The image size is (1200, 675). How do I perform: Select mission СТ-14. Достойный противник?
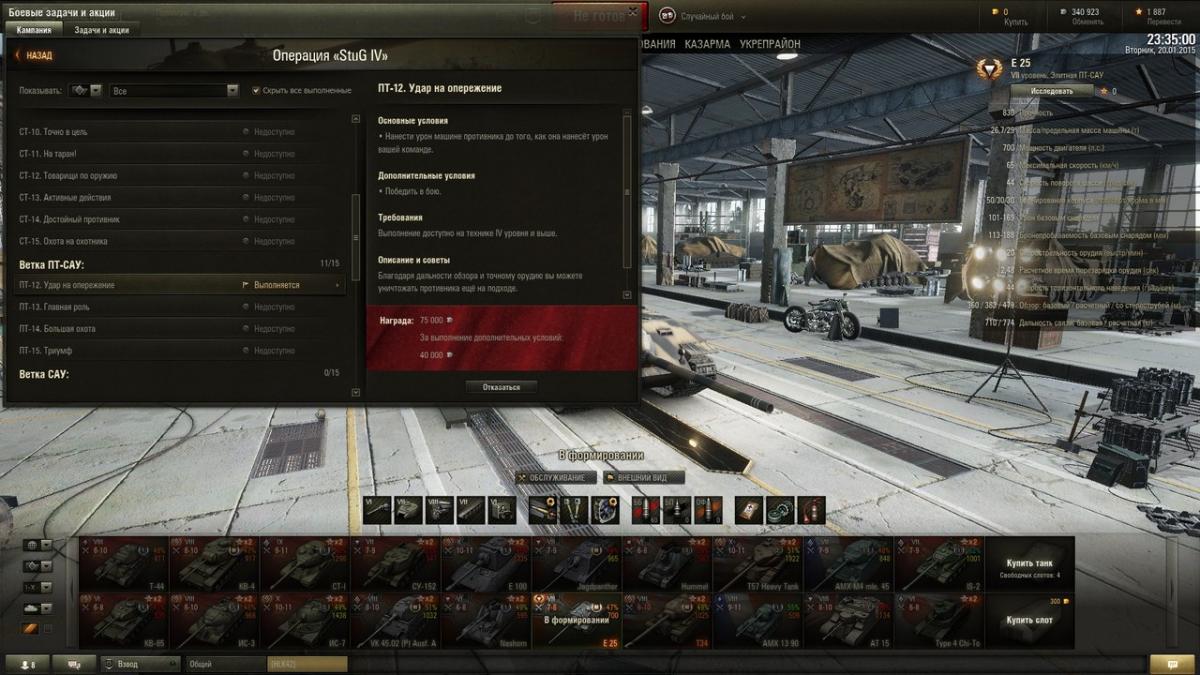pyautogui.click(x=181, y=219)
